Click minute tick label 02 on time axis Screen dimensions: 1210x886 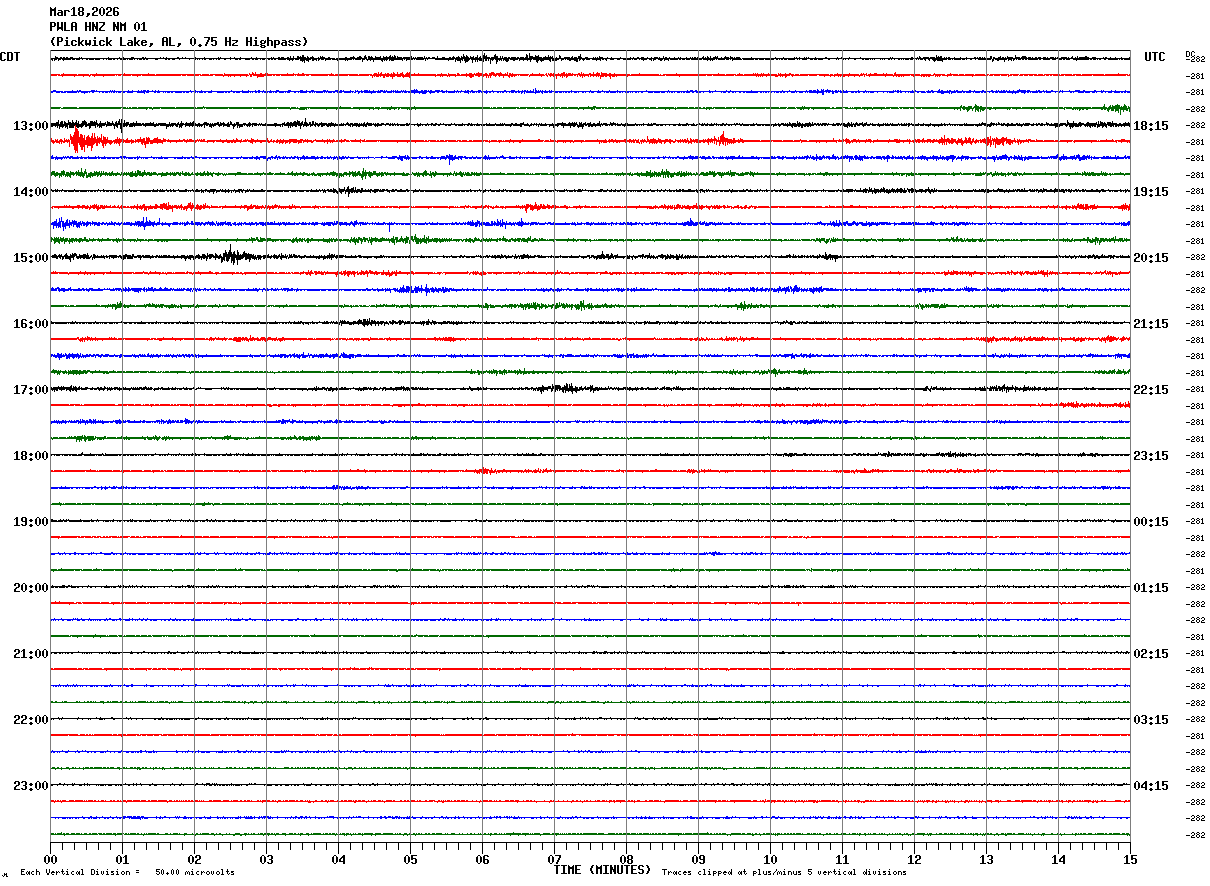pos(195,859)
